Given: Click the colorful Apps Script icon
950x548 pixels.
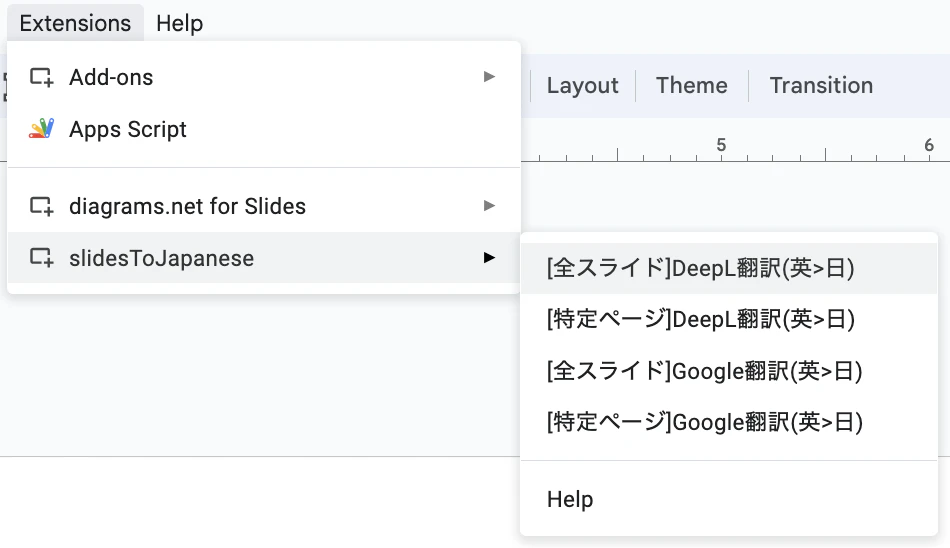Looking at the screenshot, I should click(41, 129).
